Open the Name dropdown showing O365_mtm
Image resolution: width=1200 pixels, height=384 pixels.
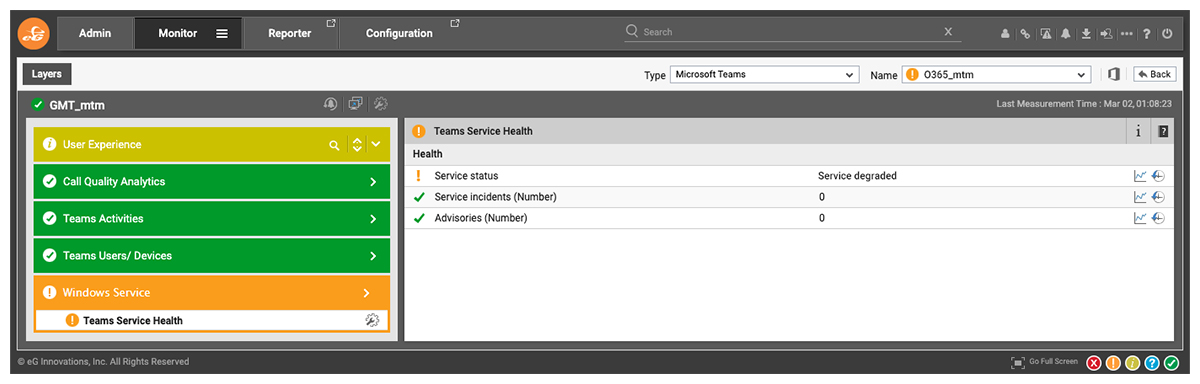(x=995, y=74)
